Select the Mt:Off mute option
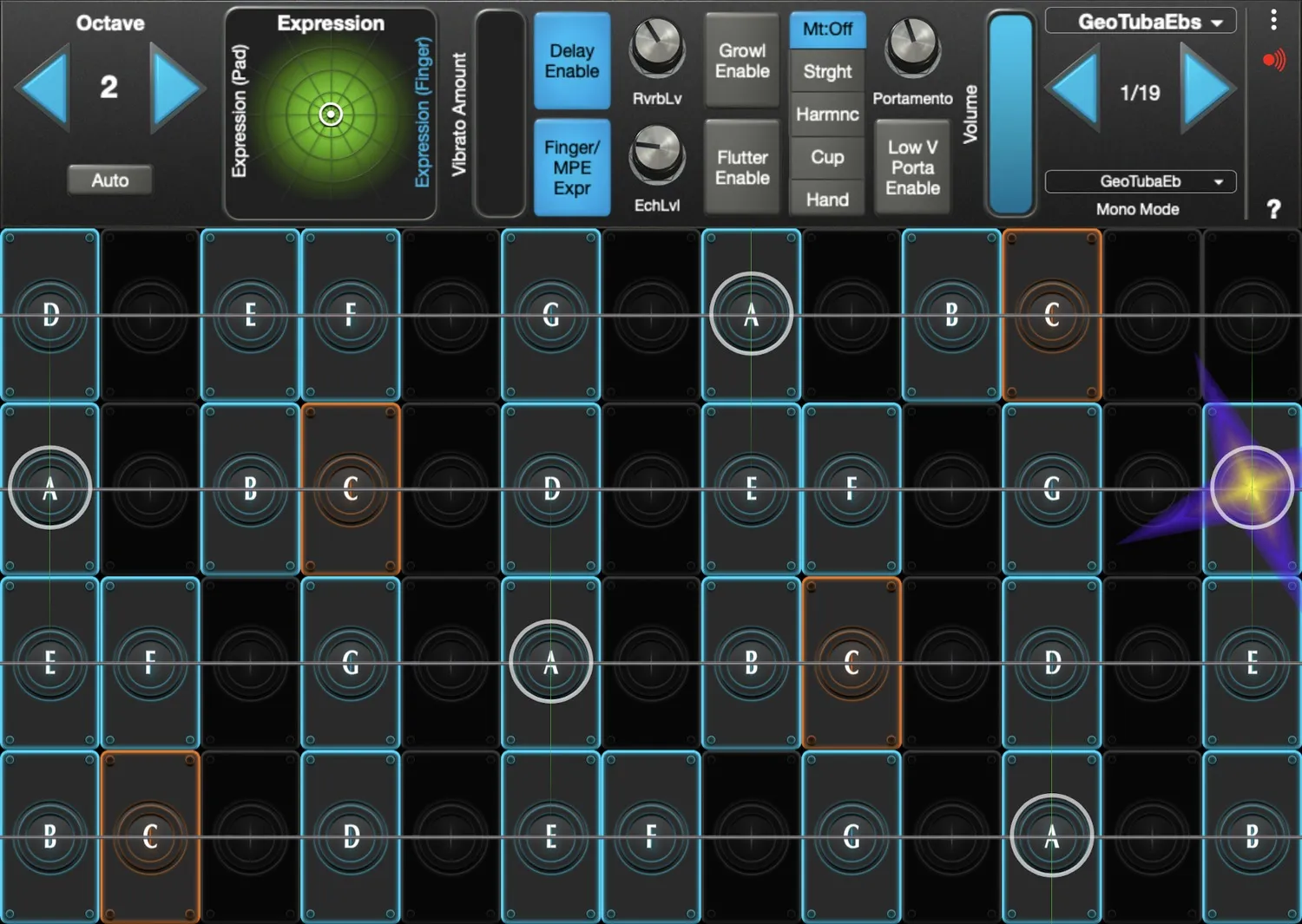Screen dimensions: 1302x924 pos(827,29)
